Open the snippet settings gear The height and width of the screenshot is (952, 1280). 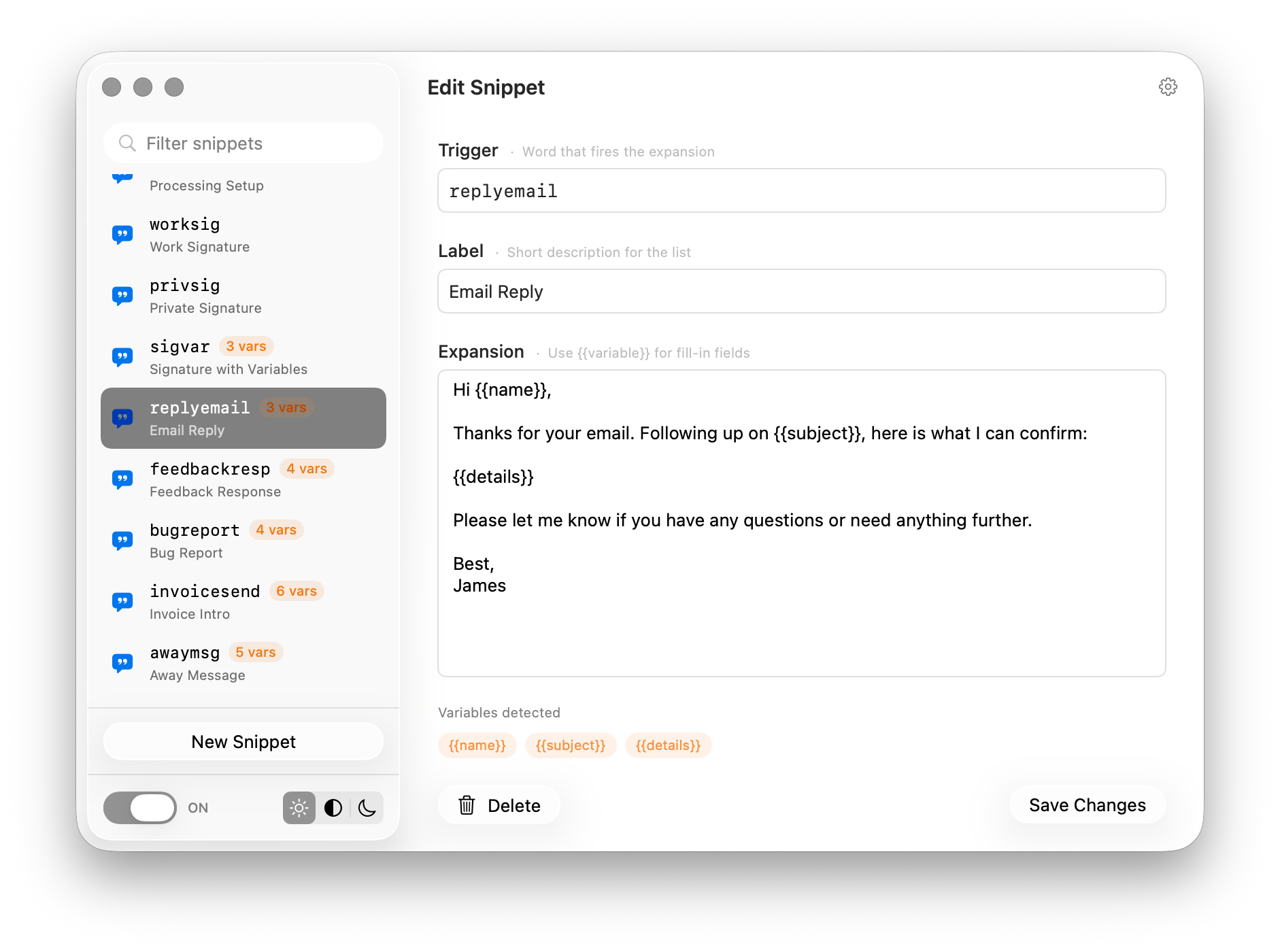click(x=1168, y=86)
